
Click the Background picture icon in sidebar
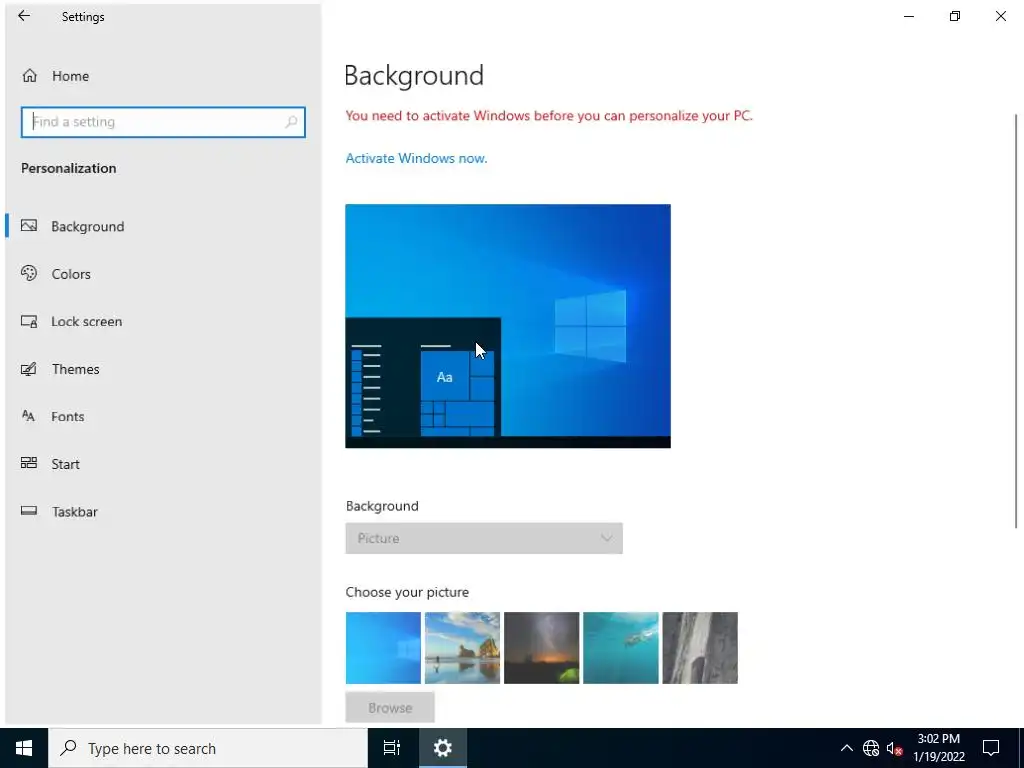click(29, 226)
